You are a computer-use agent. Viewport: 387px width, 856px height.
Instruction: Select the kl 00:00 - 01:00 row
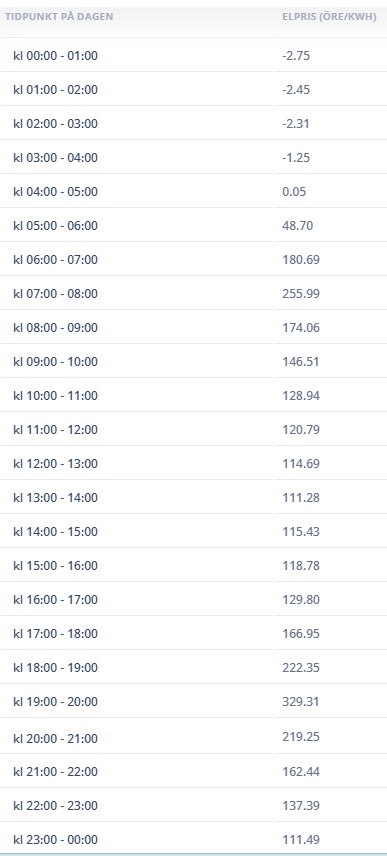(193, 55)
